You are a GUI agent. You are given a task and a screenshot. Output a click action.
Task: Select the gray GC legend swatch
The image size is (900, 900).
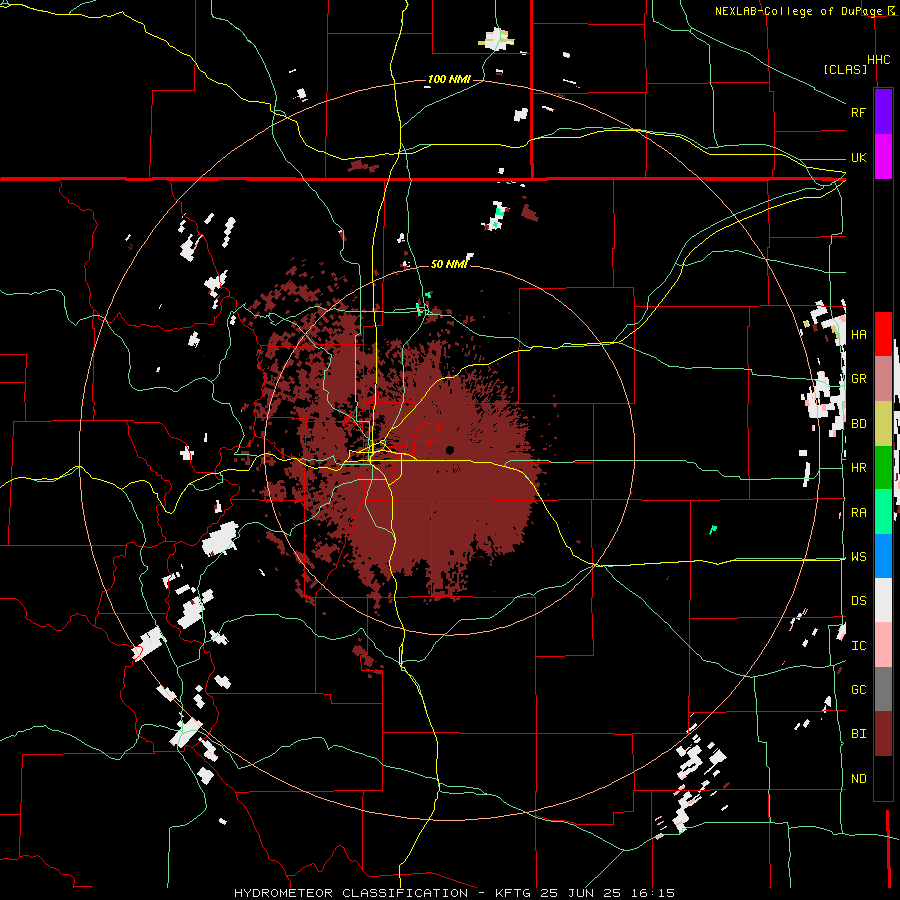[x=883, y=689]
